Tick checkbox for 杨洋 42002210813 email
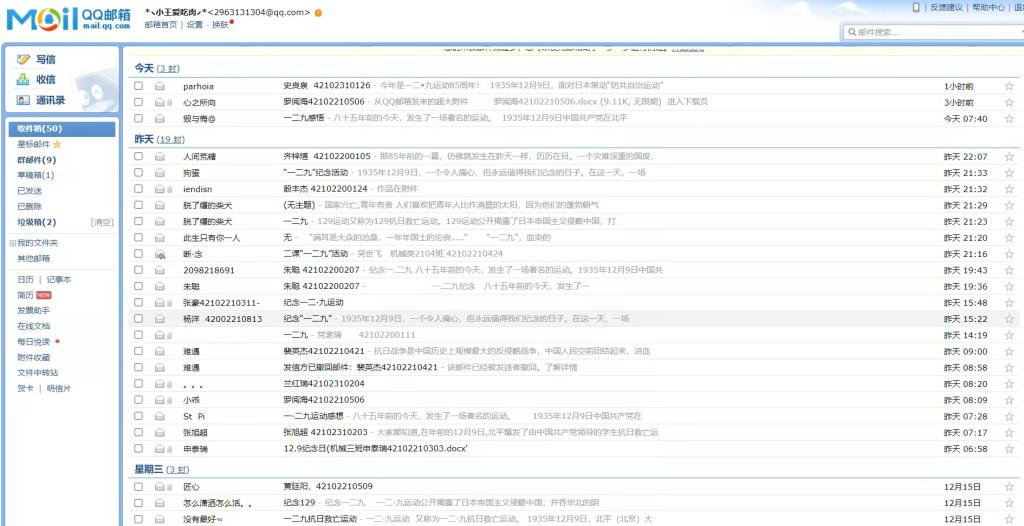The height and width of the screenshot is (526, 1024). (x=138, y=319)
